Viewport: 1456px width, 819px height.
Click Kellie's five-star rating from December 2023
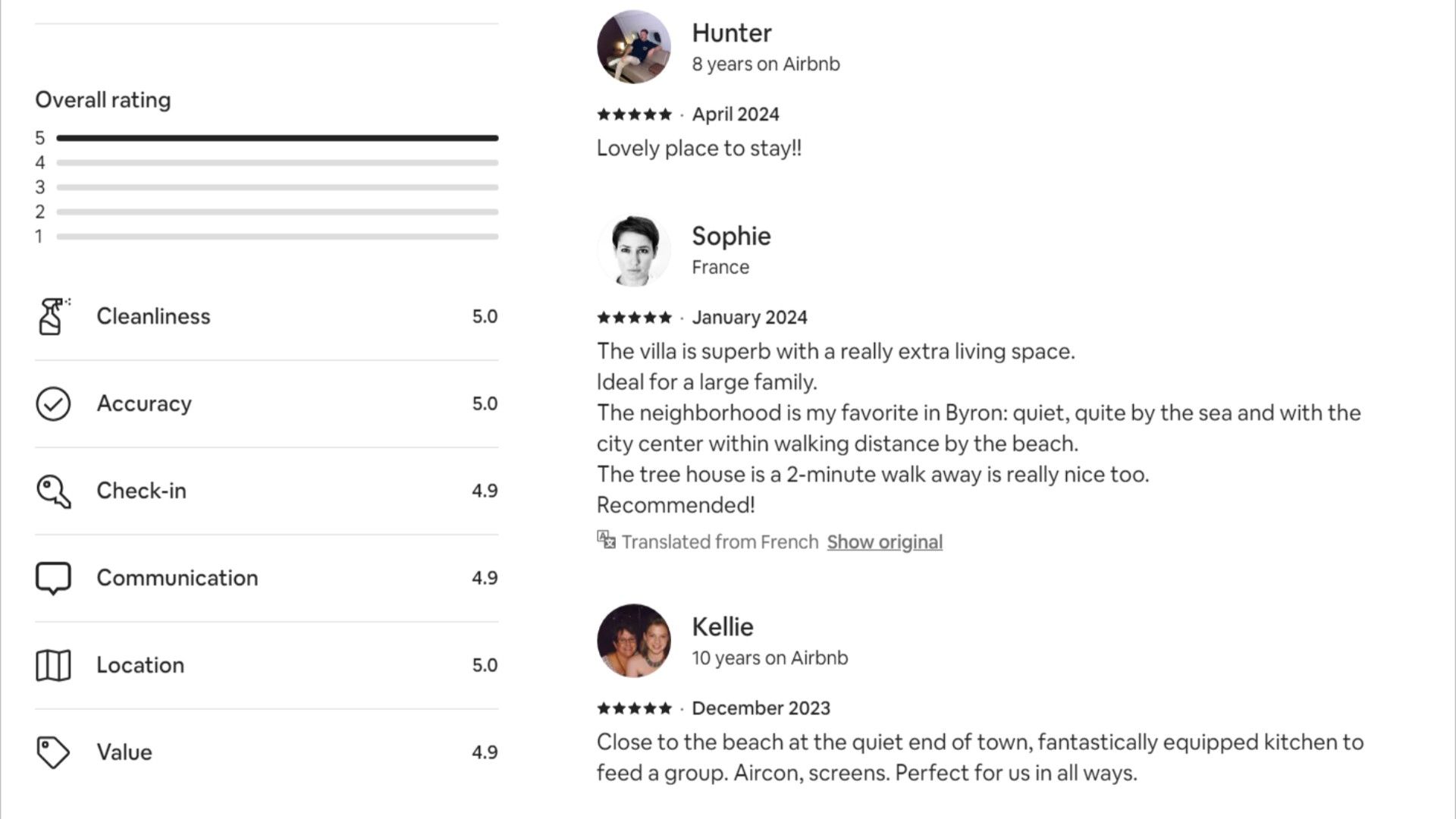(x=634, y=708)
